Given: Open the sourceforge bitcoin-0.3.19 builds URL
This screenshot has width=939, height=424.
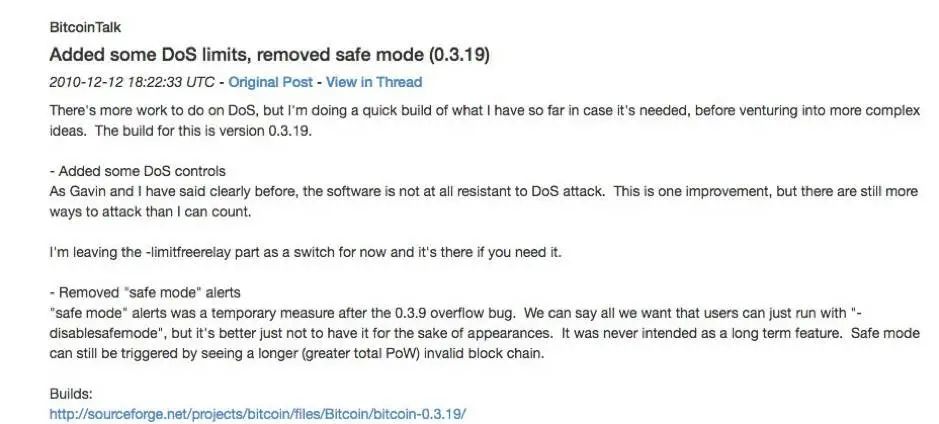Looking at the screenshot, I should click(x=258, y=413).
